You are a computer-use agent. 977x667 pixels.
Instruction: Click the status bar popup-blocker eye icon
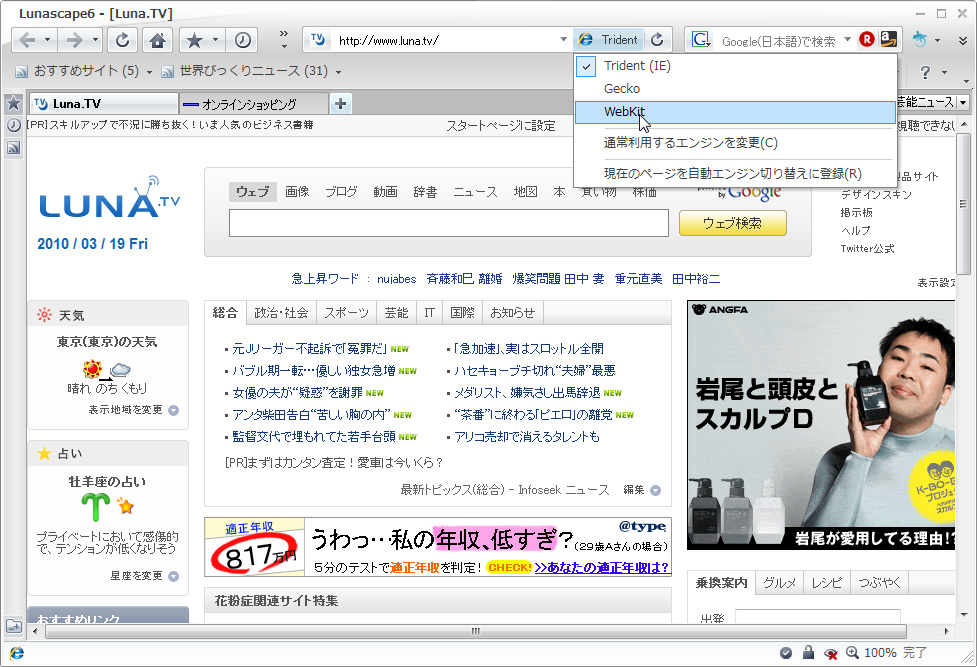click(x=831, y=653)
